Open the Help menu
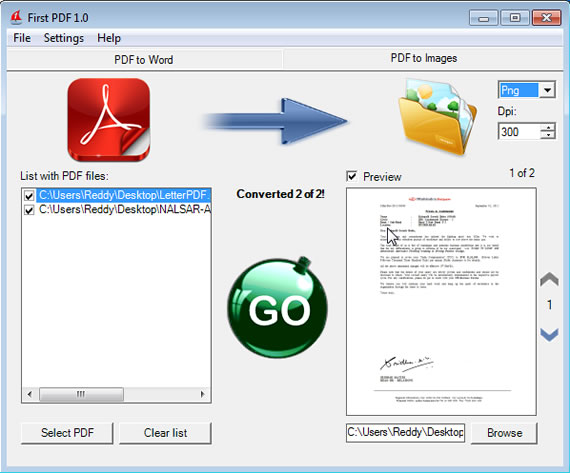 coord(109,38)
